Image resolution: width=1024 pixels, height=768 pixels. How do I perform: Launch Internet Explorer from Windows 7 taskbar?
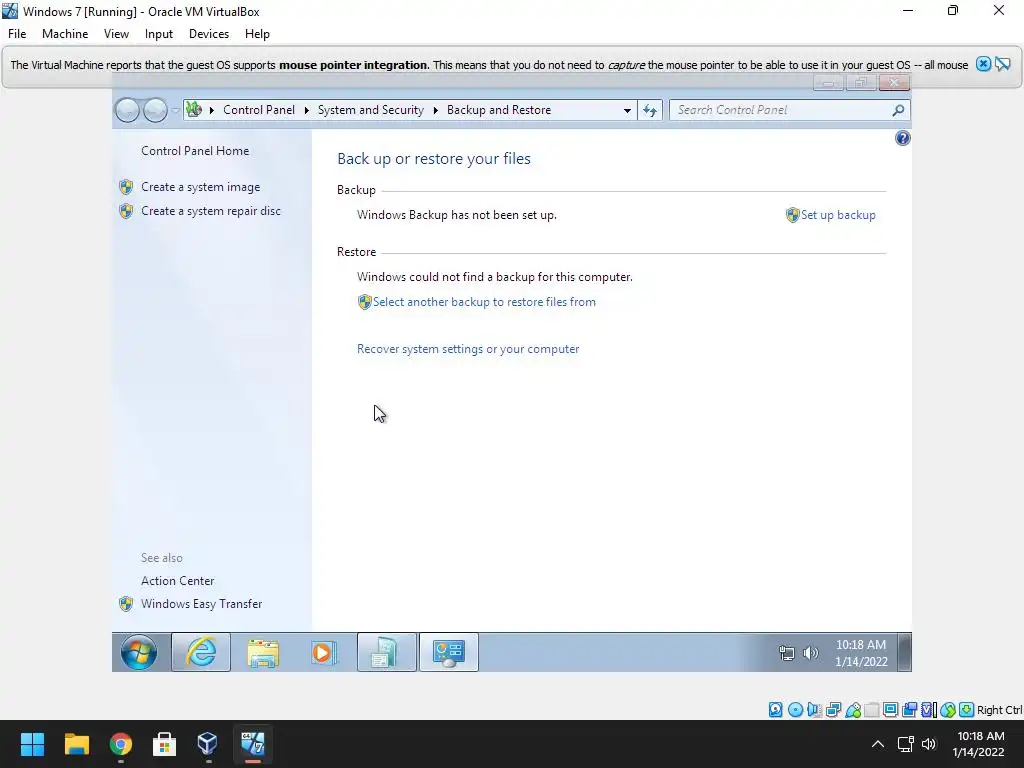pyautogui.click(x=201, y=652)
